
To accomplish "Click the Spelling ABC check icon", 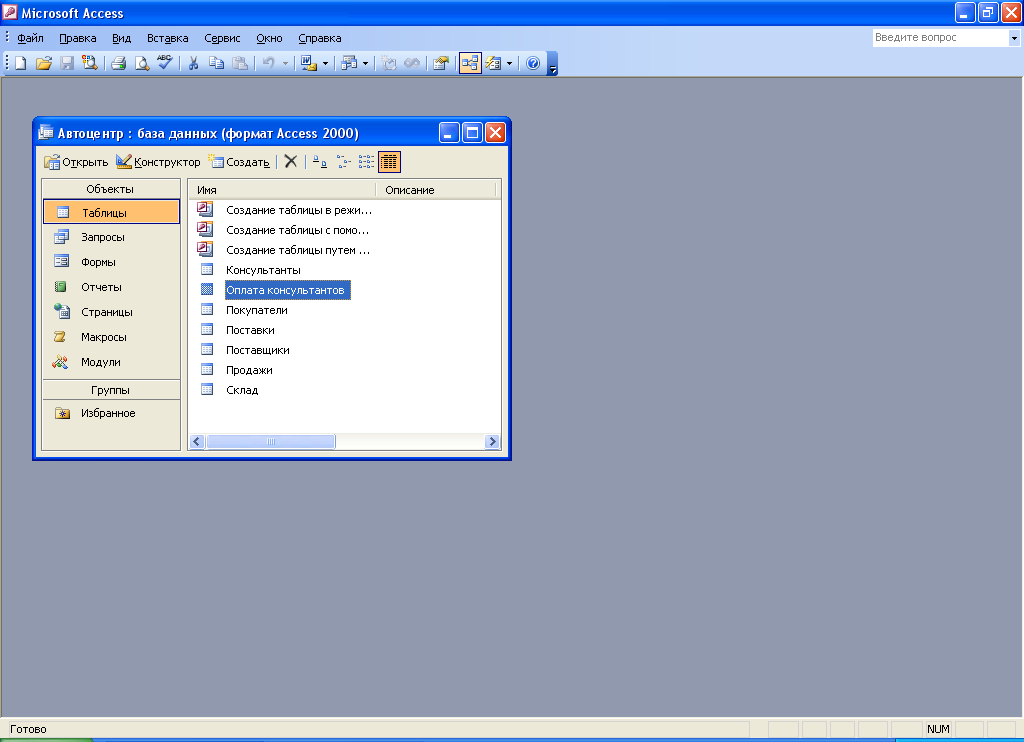I will click(x=165, y=63).
